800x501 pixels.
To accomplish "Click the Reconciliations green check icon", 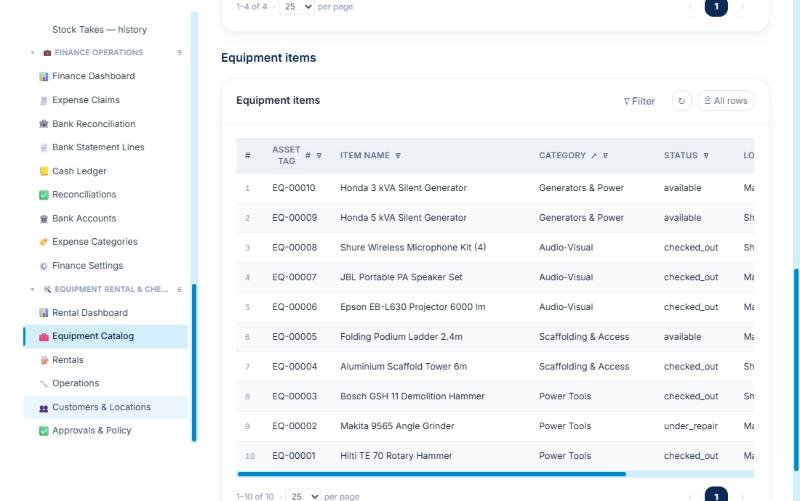I will [x=44, y=195].
